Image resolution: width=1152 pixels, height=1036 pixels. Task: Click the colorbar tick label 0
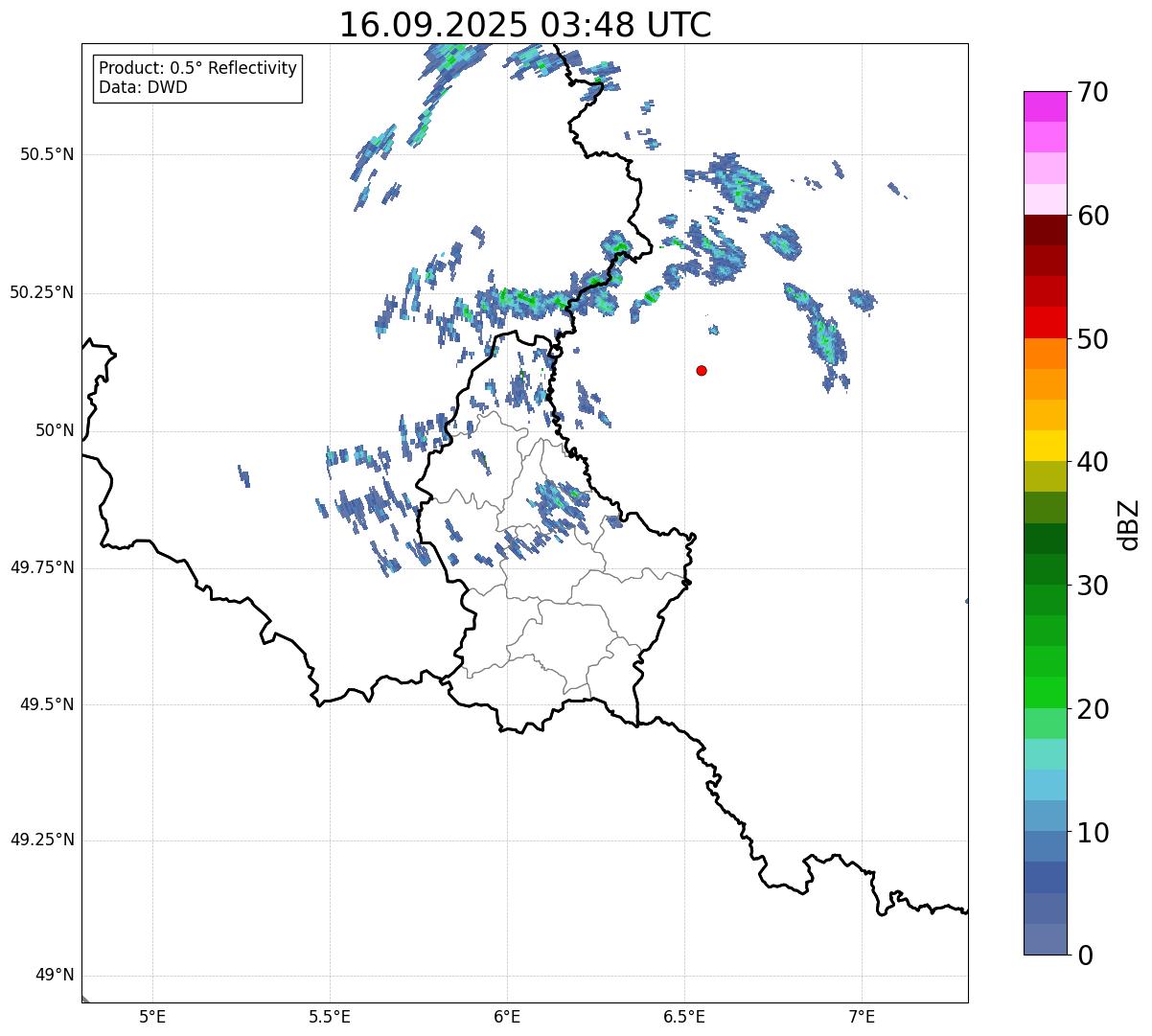(x=1086, y=955)
